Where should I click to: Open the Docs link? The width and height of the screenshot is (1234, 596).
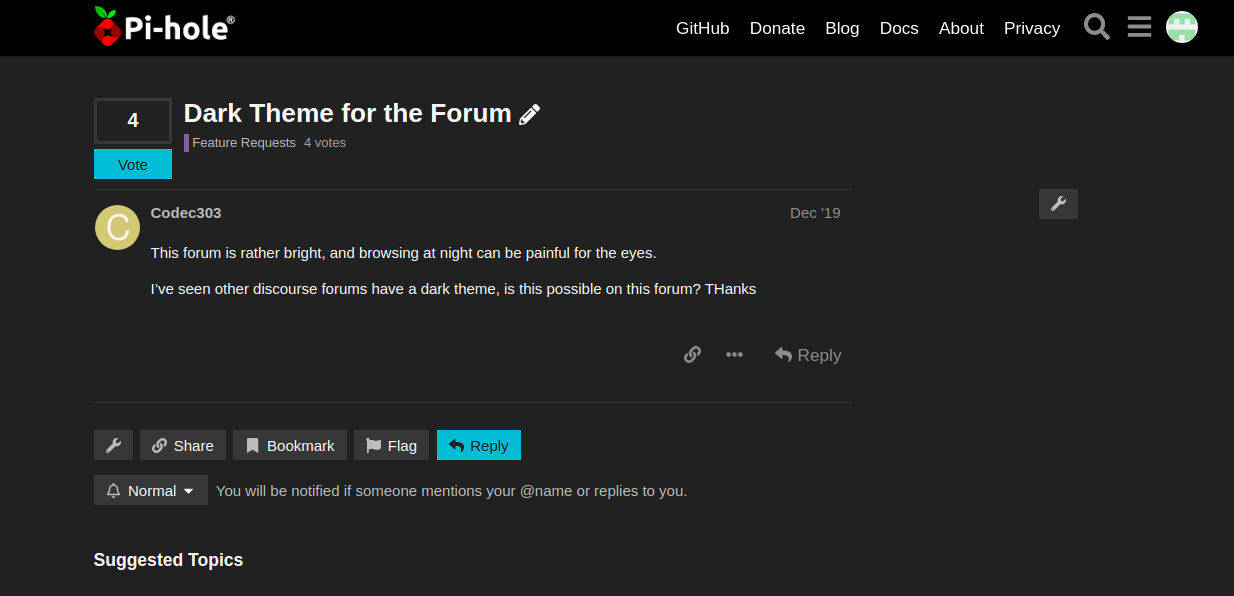(x=899, y=28)
